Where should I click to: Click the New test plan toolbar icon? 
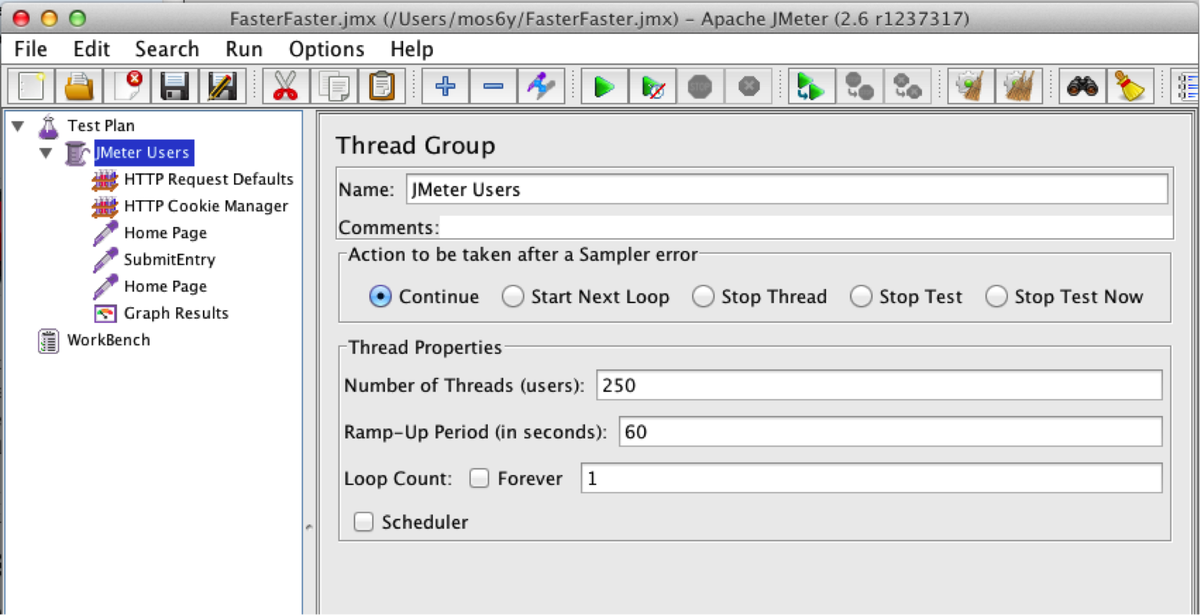tap(32, 86)
